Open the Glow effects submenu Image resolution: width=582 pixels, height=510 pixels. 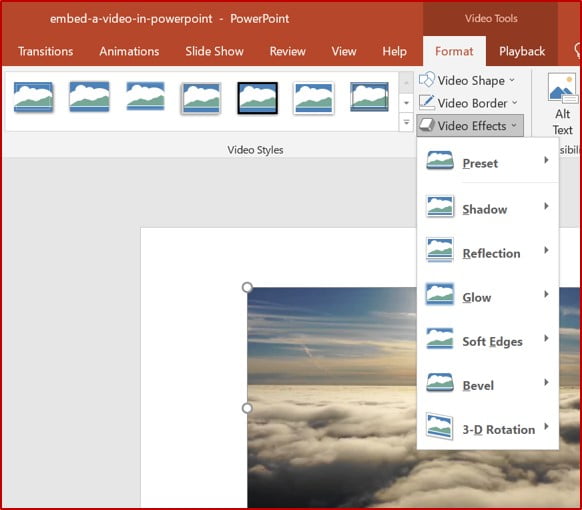(488, 296)
